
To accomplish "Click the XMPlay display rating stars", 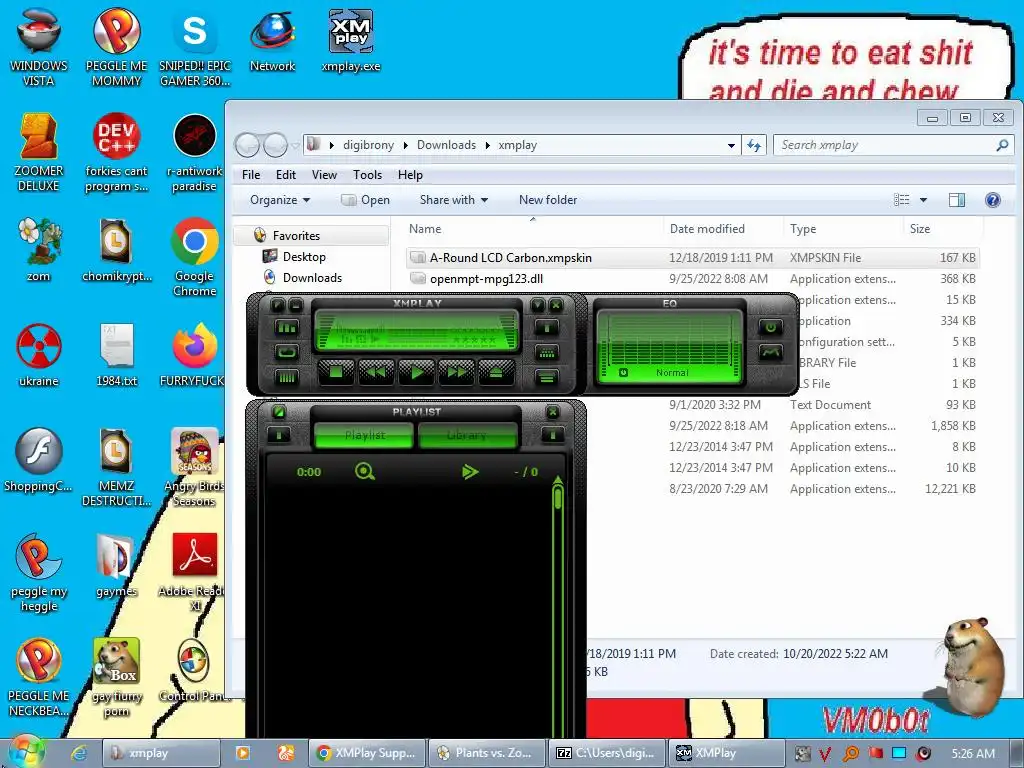I will [x=475, y=340].
